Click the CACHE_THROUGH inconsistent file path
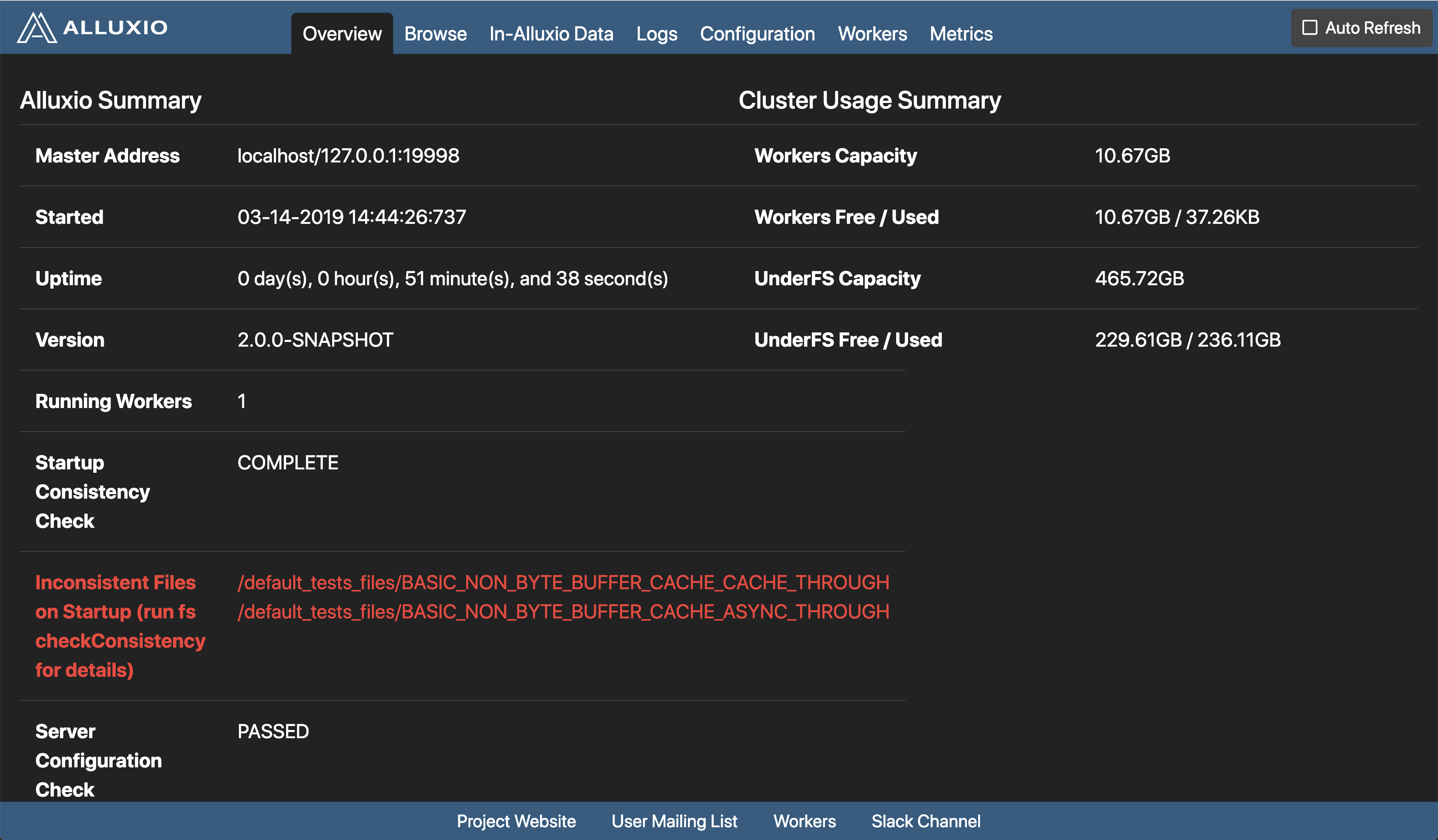The width and height of the screenshot is (1438, 840). 563,582
